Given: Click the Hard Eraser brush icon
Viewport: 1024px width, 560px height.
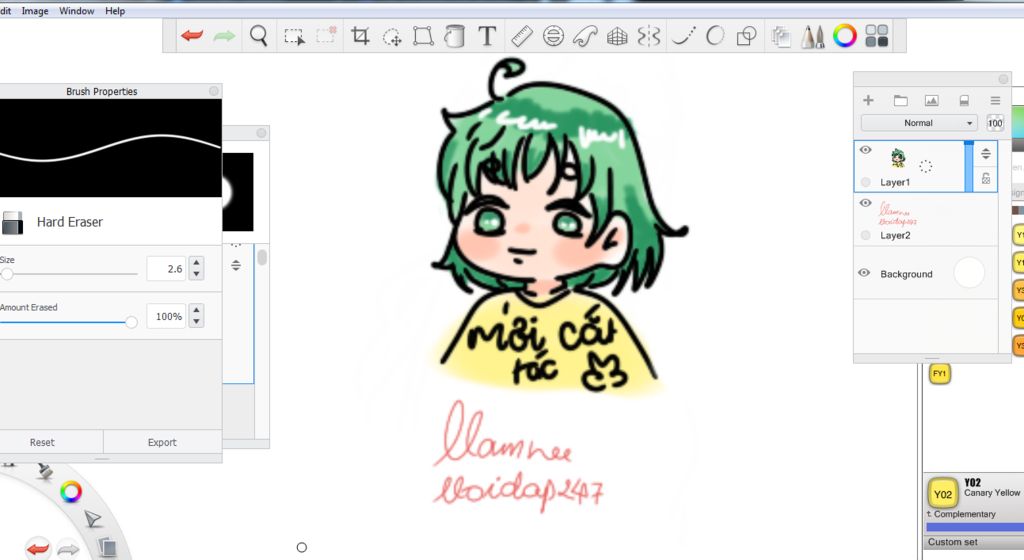Looking at the screenshot, I should click(12, 222).
